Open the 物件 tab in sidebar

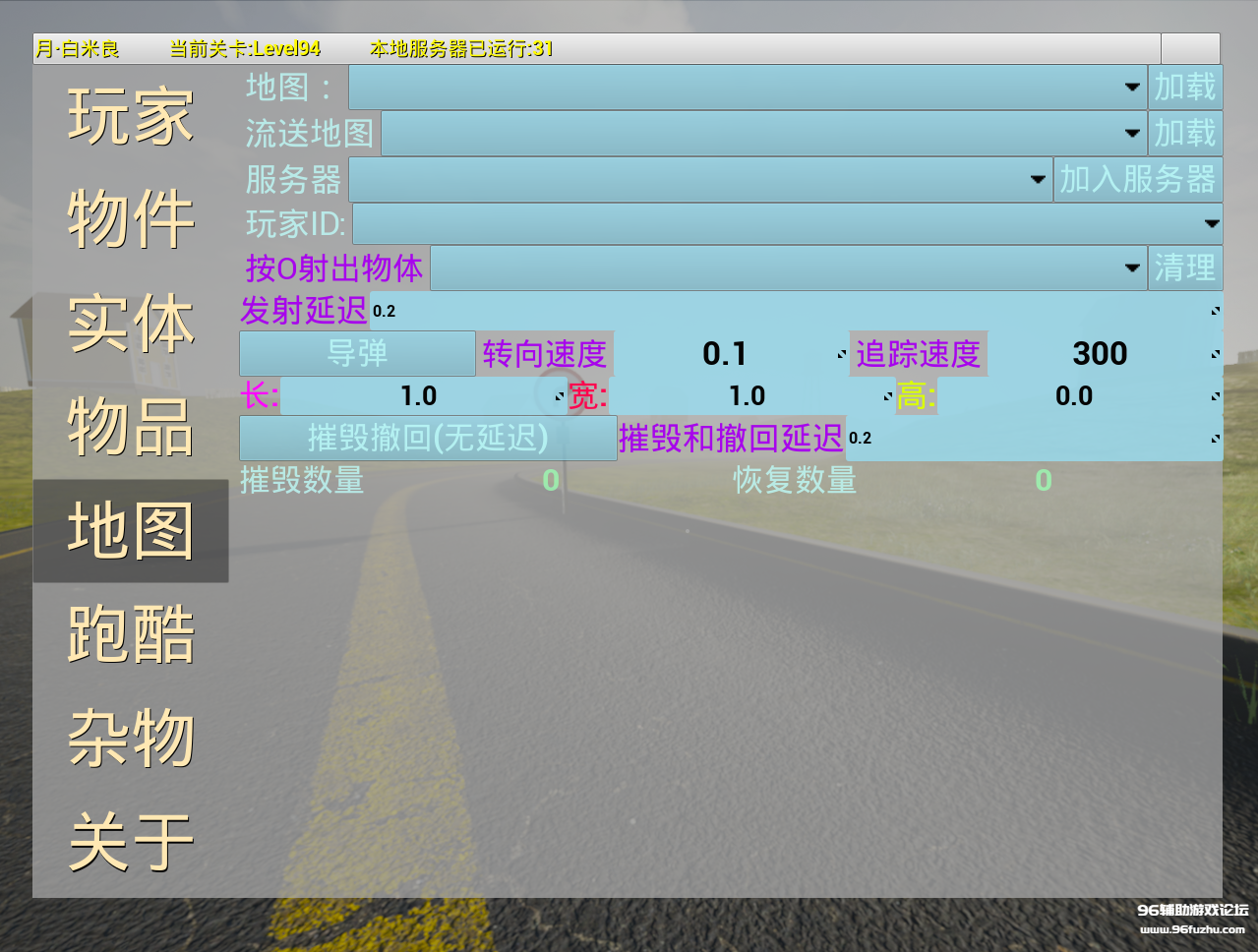(131, 219)
